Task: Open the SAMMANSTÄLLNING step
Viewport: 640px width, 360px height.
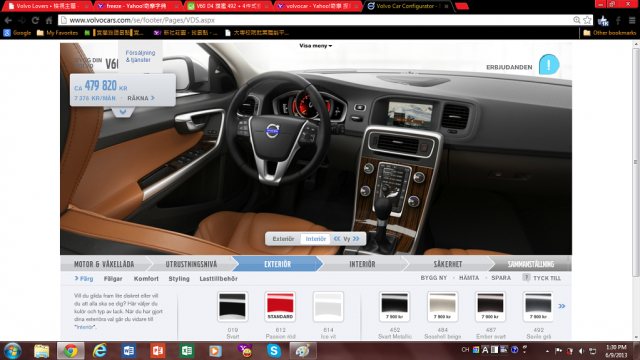Action: coord(531,264)
